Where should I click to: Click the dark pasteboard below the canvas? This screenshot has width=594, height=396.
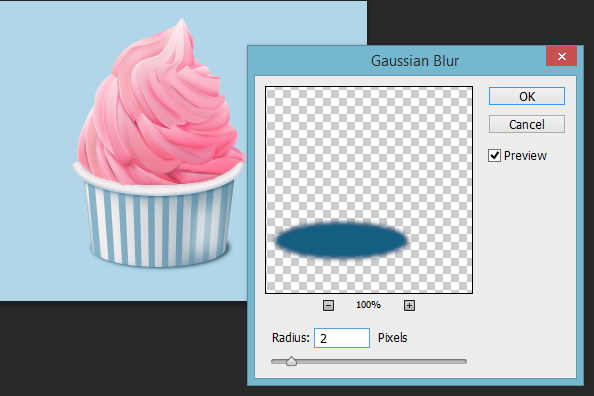pos(121,349)
